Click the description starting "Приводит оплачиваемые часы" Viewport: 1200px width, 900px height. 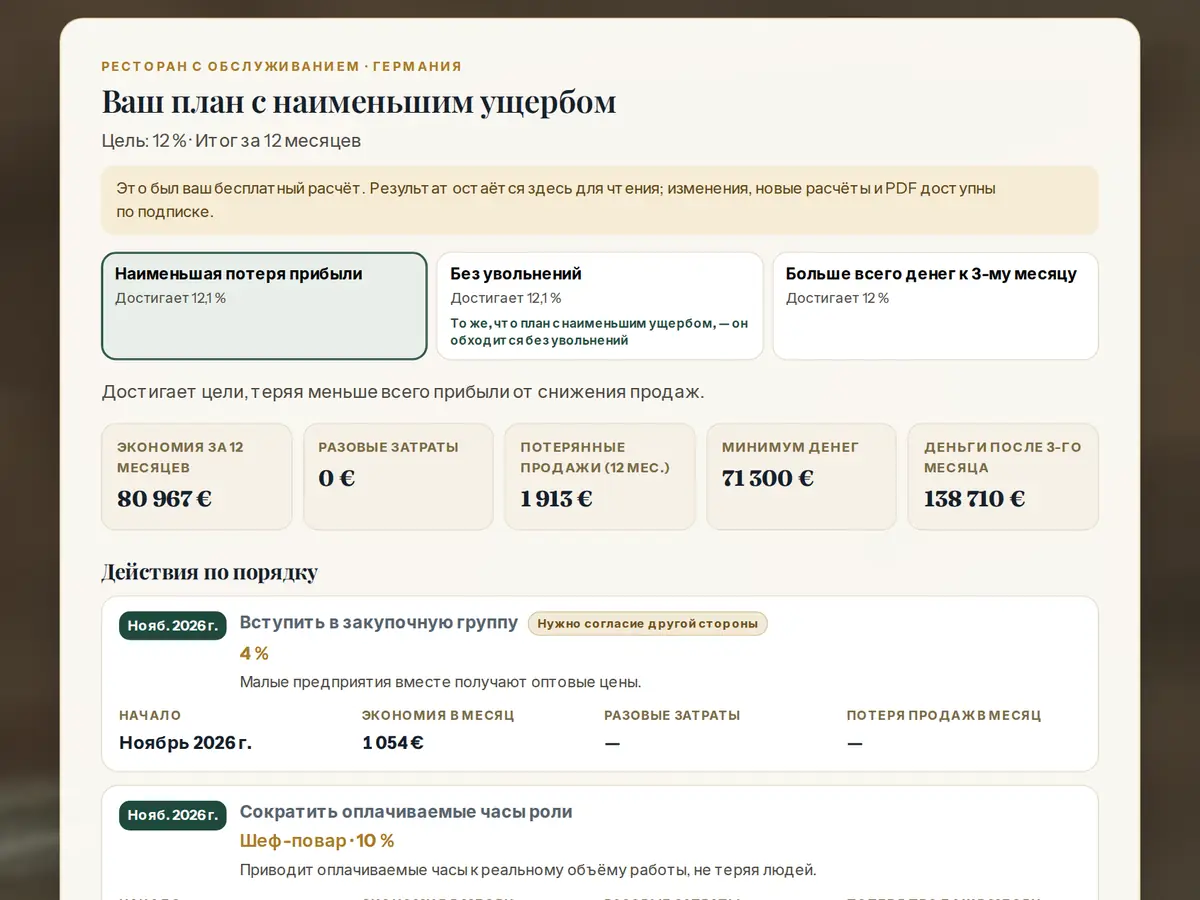(x=528, y=870)
